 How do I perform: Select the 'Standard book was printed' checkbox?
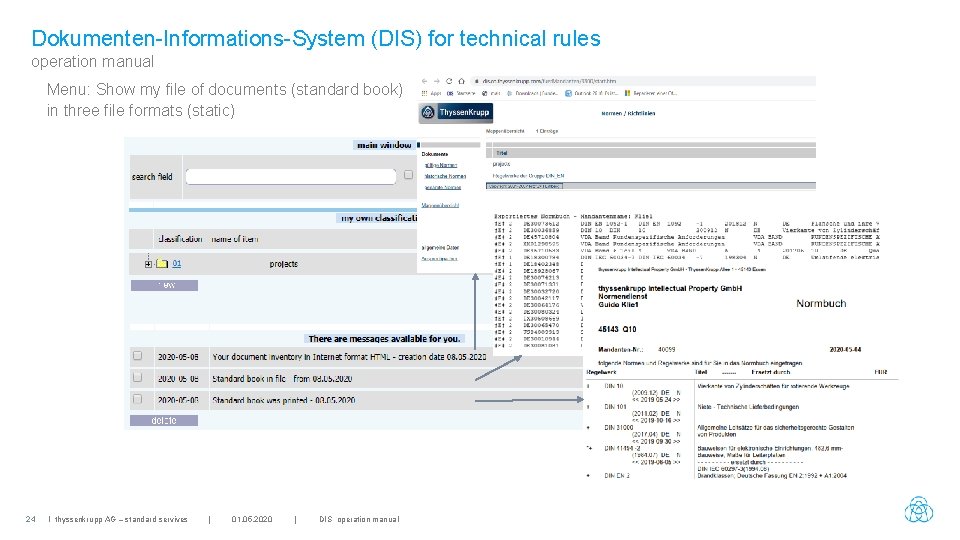click(x=138, y=399)
